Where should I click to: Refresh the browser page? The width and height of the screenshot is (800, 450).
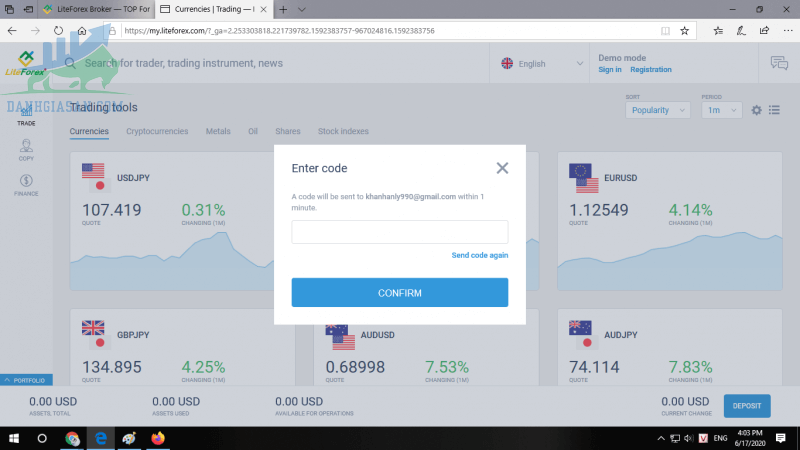tap(58, 31)
